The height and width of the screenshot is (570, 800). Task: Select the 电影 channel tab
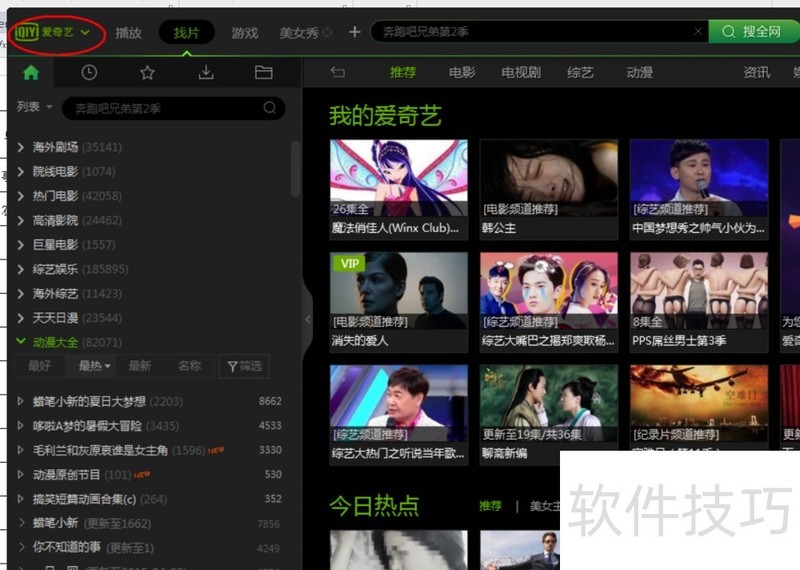point(462,72)
